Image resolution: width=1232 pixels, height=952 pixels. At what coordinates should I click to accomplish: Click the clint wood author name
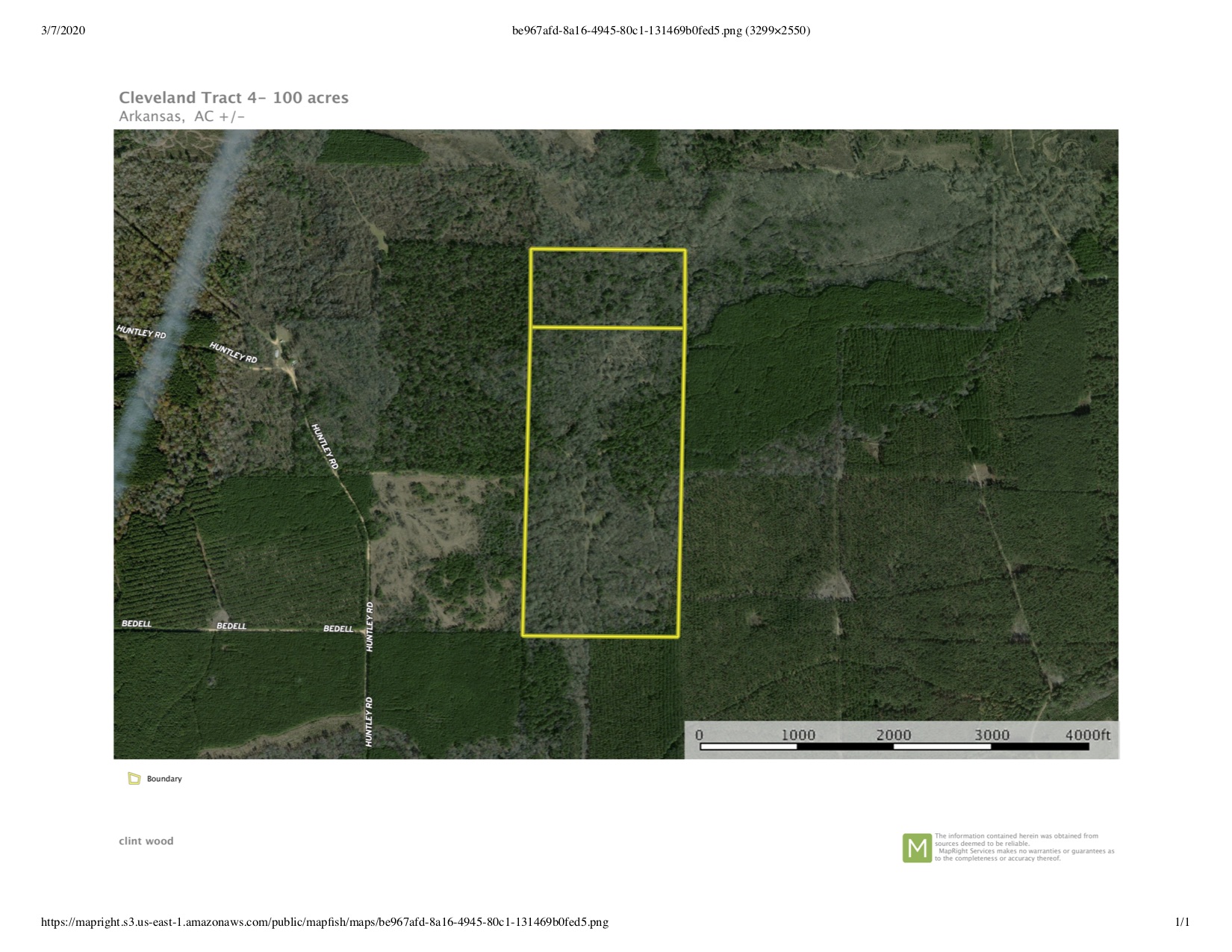pyautogui.click(x=146, y=841)
